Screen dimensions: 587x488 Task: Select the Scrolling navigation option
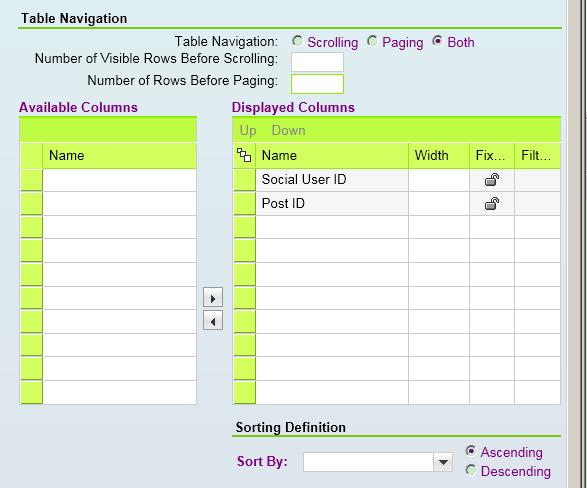click(x=298, y=41)
